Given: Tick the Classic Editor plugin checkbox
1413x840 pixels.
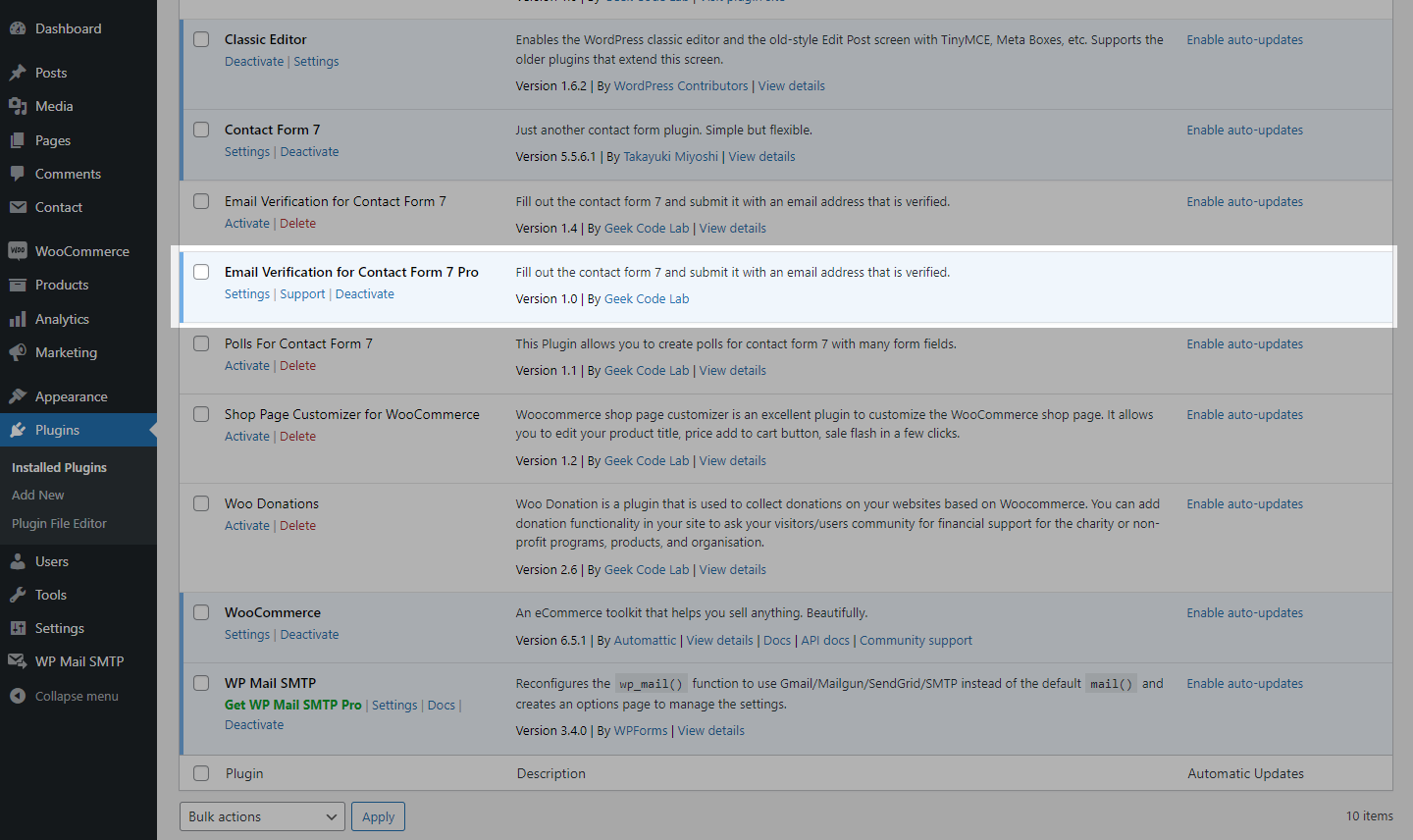Looking at the screenshot, I should [x=201, y=39].
